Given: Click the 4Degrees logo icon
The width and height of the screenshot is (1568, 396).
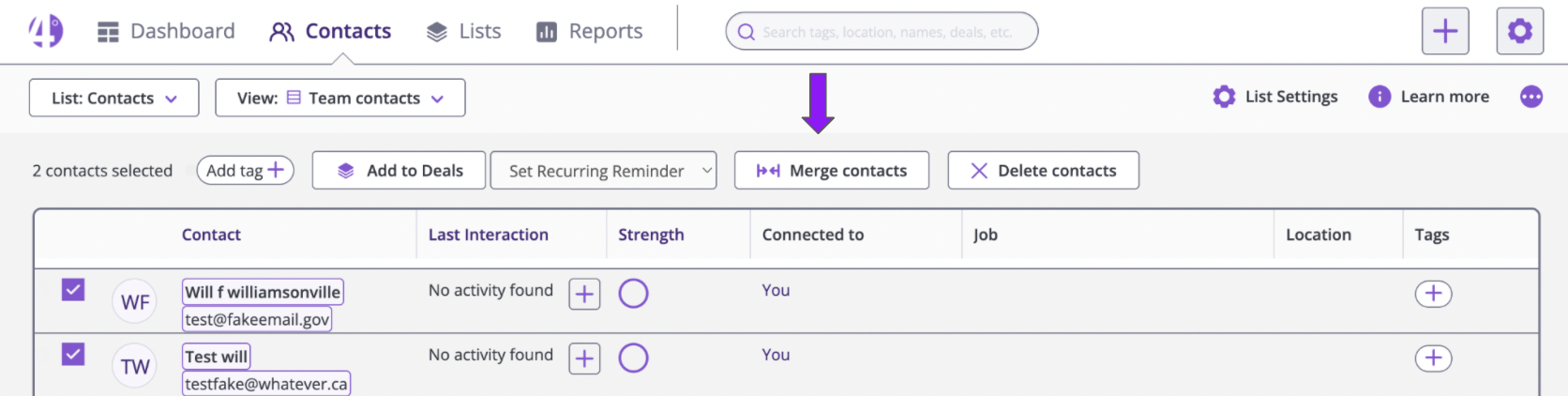Looking at the screenshot, I should [x=45, y=31].
